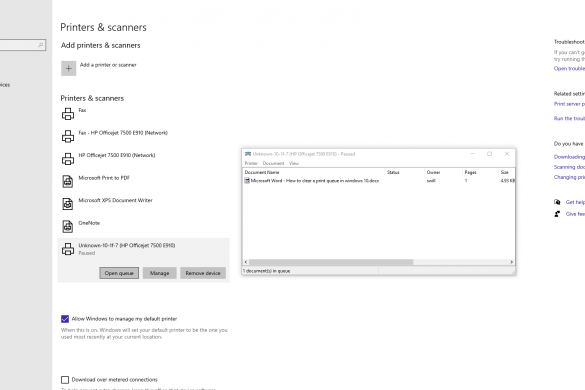
Task: Close the print queue window
Action: coord(507,154)
